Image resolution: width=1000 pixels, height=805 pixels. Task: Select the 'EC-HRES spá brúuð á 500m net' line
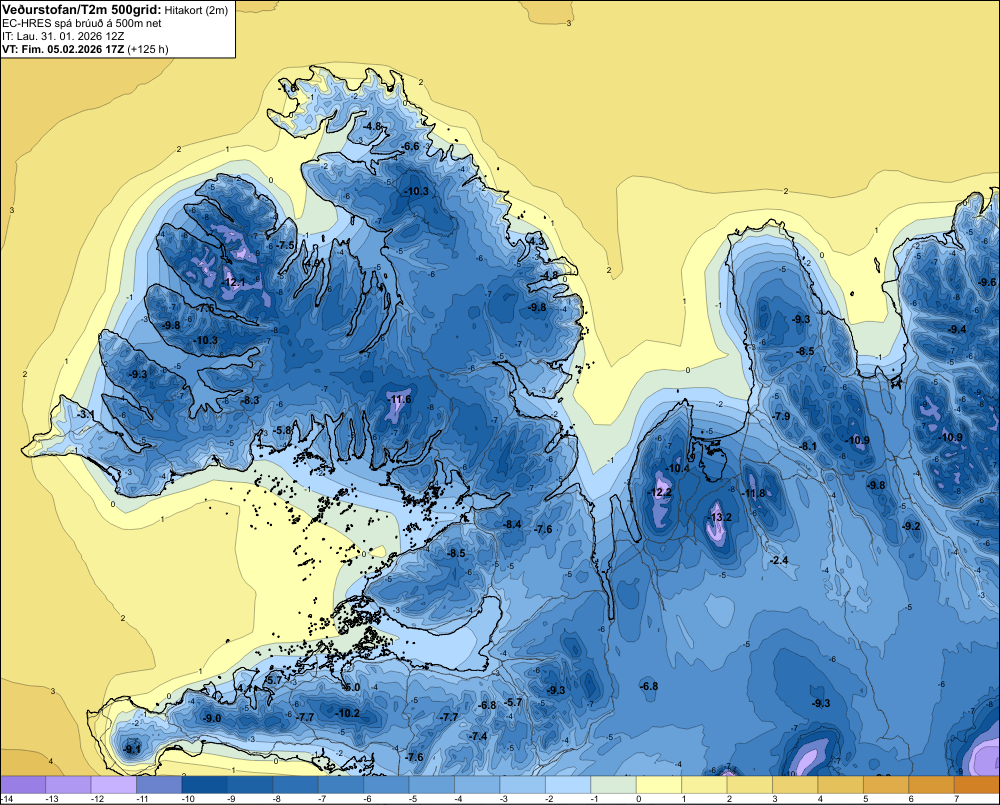coord(82,23)
